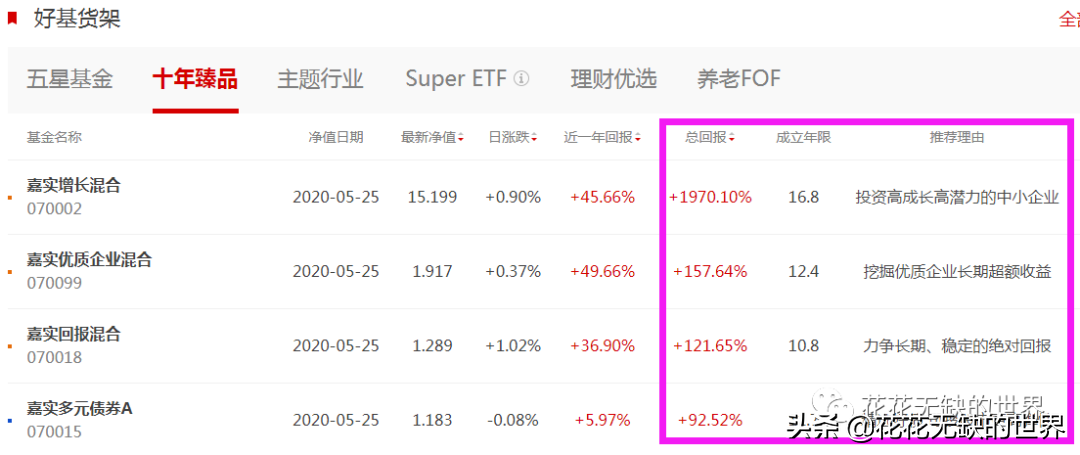Sort by 近一年回报 using its arrow
The height and width of the screenshot is (455, 1080).
(636, 138)
